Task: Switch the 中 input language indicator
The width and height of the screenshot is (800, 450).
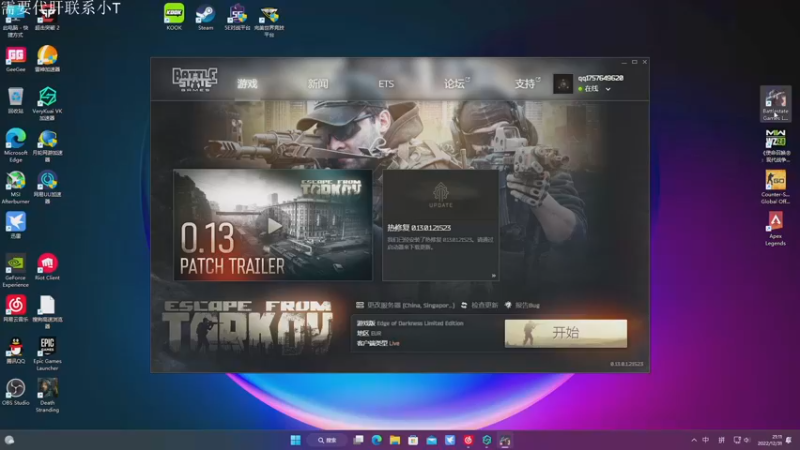Action: click(x=706, y=440)
